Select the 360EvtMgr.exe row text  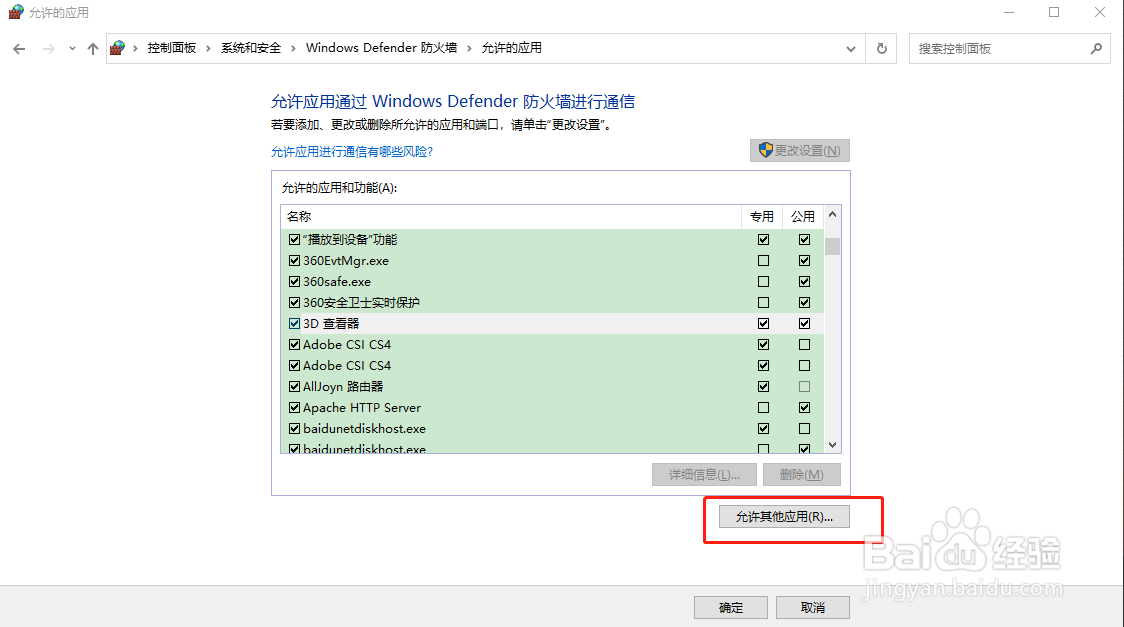click(x=346, y=261)
